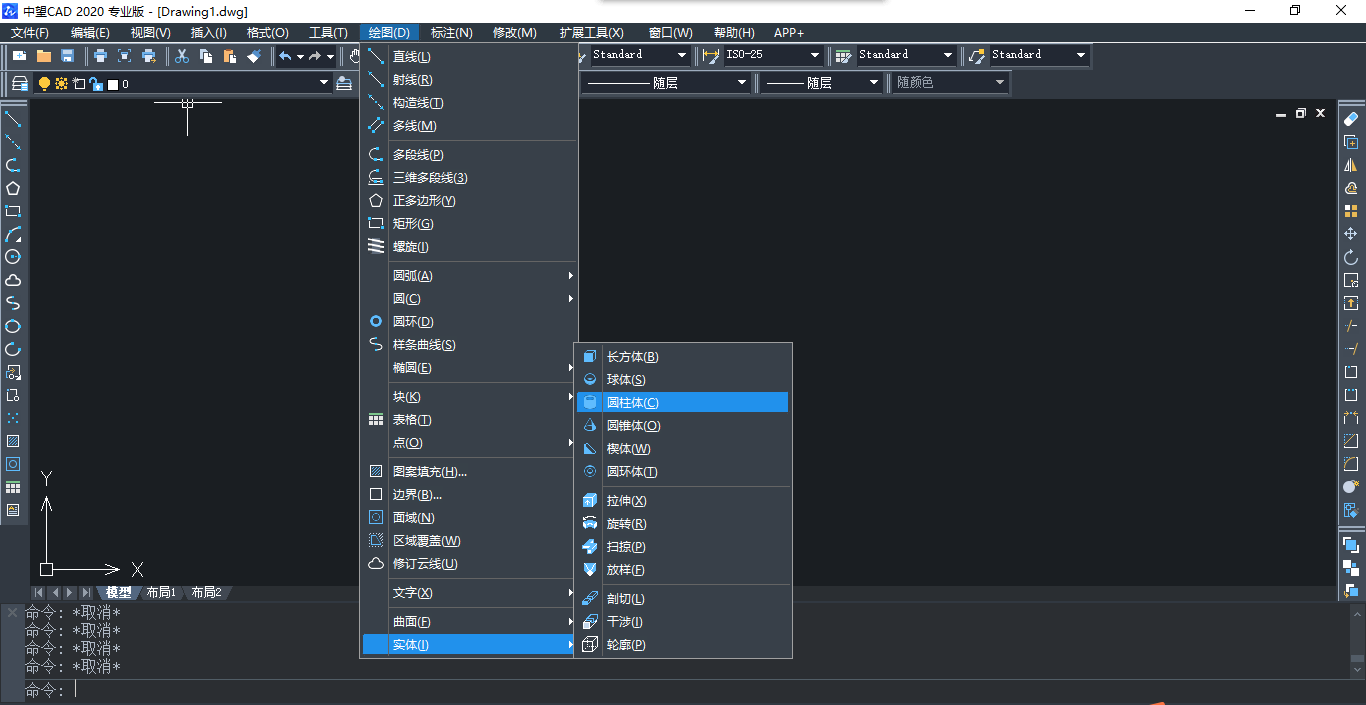This screenshot has height=705, width=1366.
Task: Toggle layer 0 on/off lightbulb
Action: click(44, 84)
